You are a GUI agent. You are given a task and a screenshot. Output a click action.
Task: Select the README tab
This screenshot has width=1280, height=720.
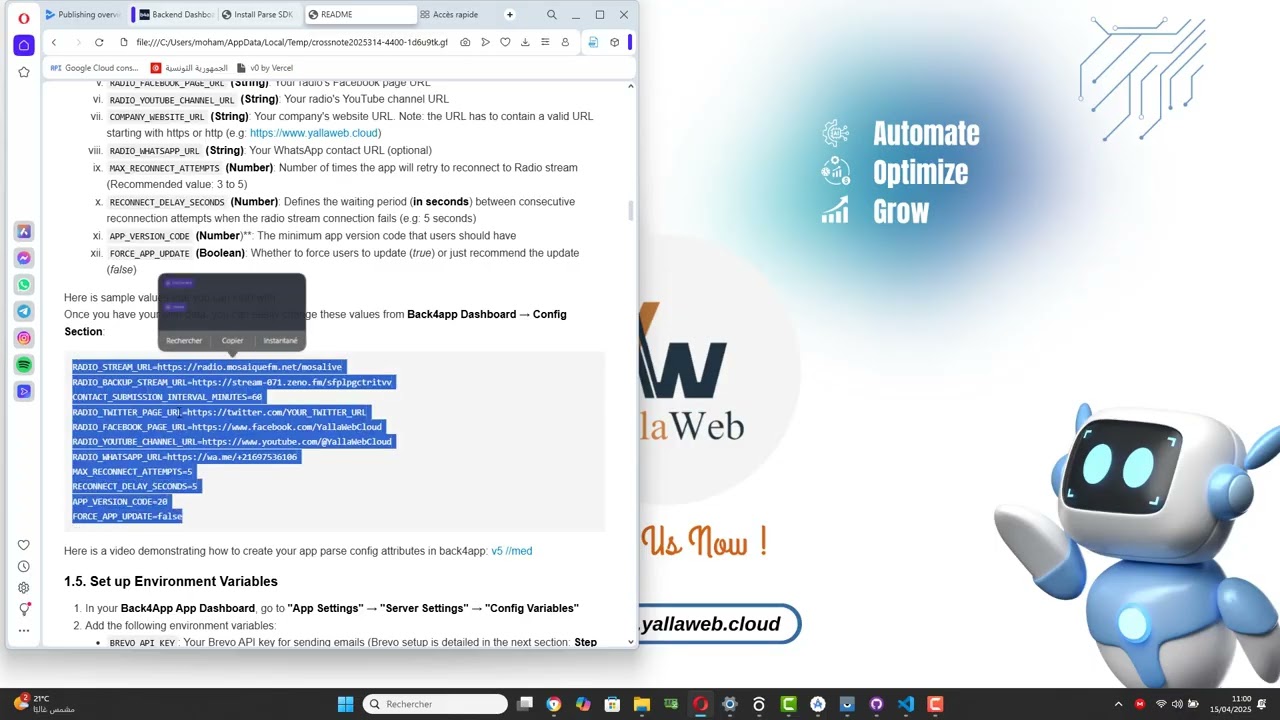(x=360, y=15)
